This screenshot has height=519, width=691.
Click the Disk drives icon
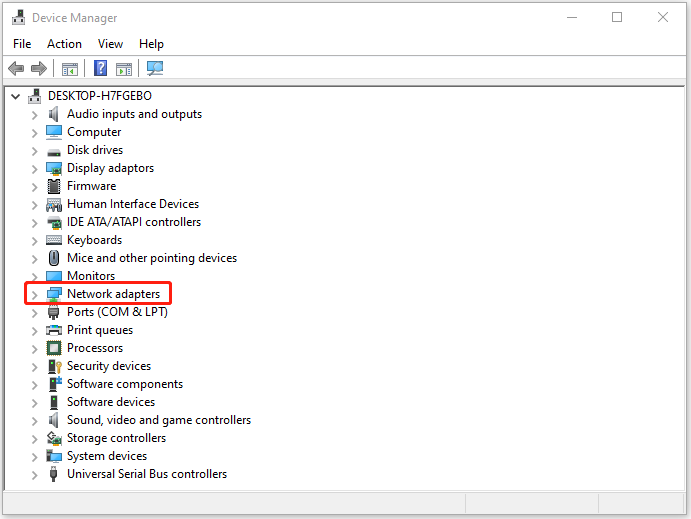[x=54, y=152]
